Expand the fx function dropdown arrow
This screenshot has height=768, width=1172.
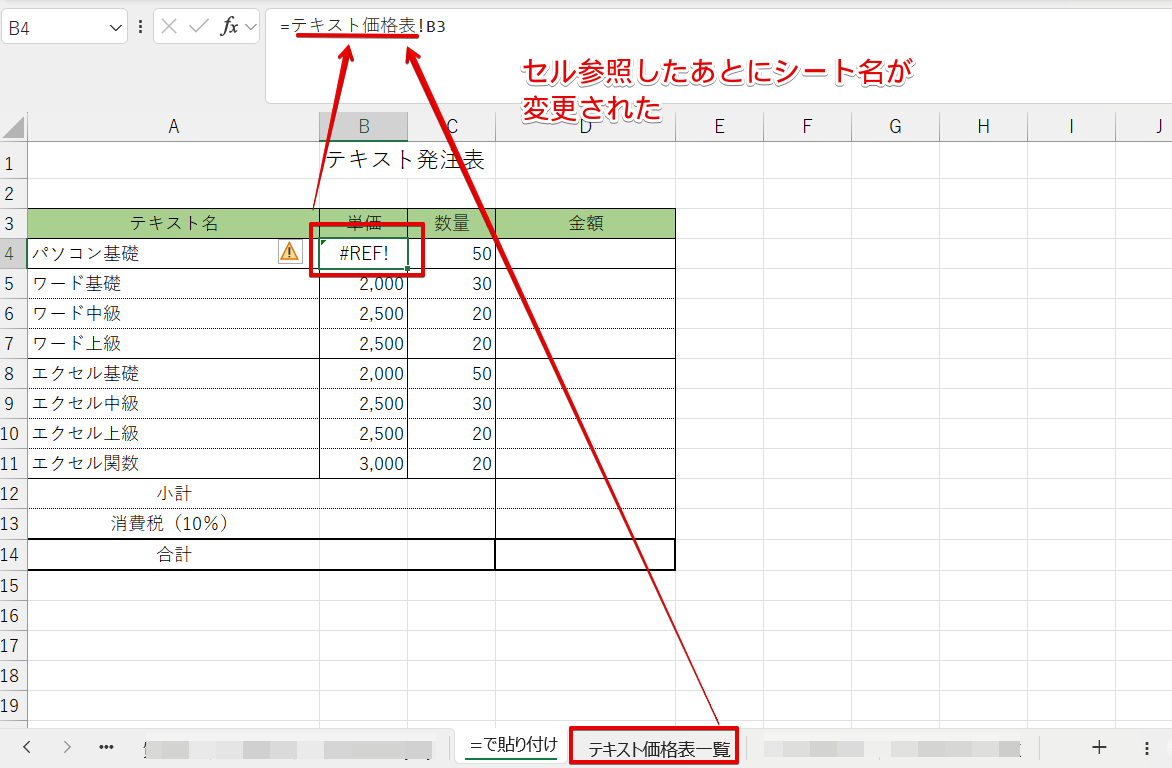[x=250, y=27]
